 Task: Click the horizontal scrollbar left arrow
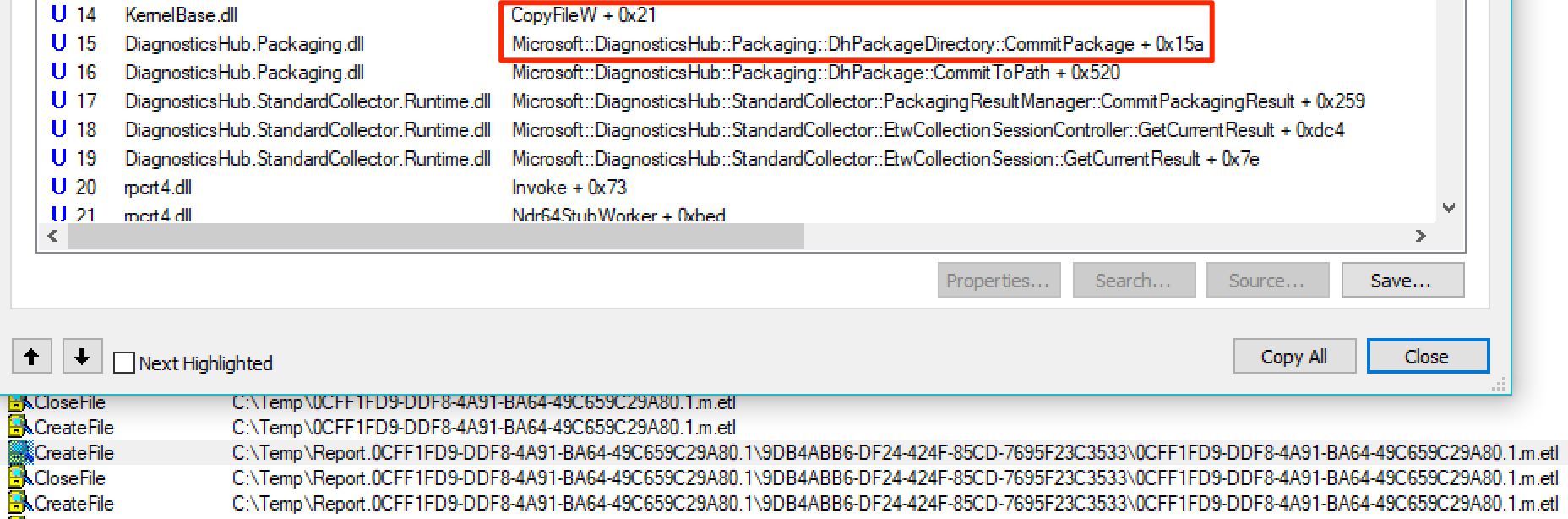52,236
